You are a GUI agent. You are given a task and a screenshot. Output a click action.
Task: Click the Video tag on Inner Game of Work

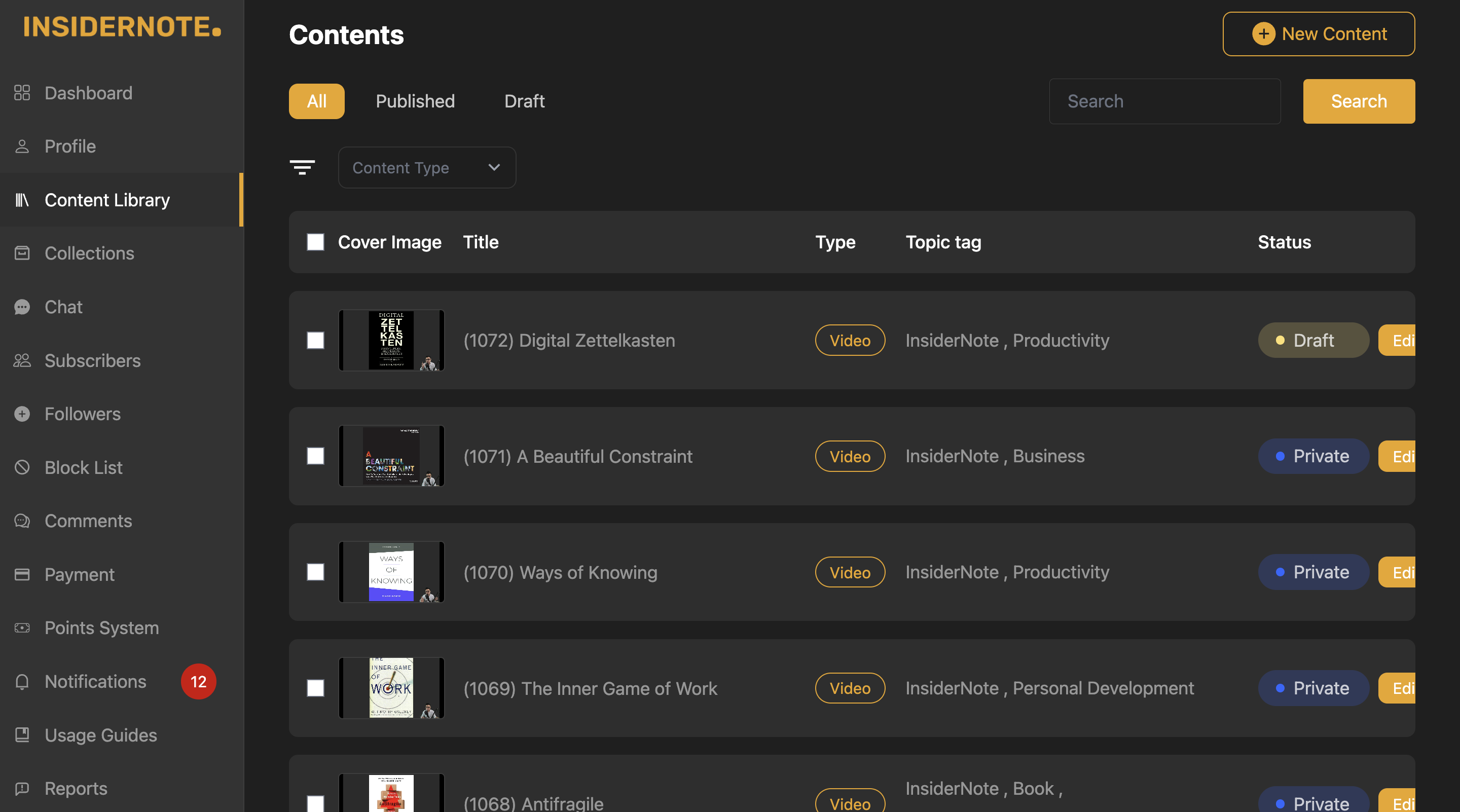(x=850, y=688)
